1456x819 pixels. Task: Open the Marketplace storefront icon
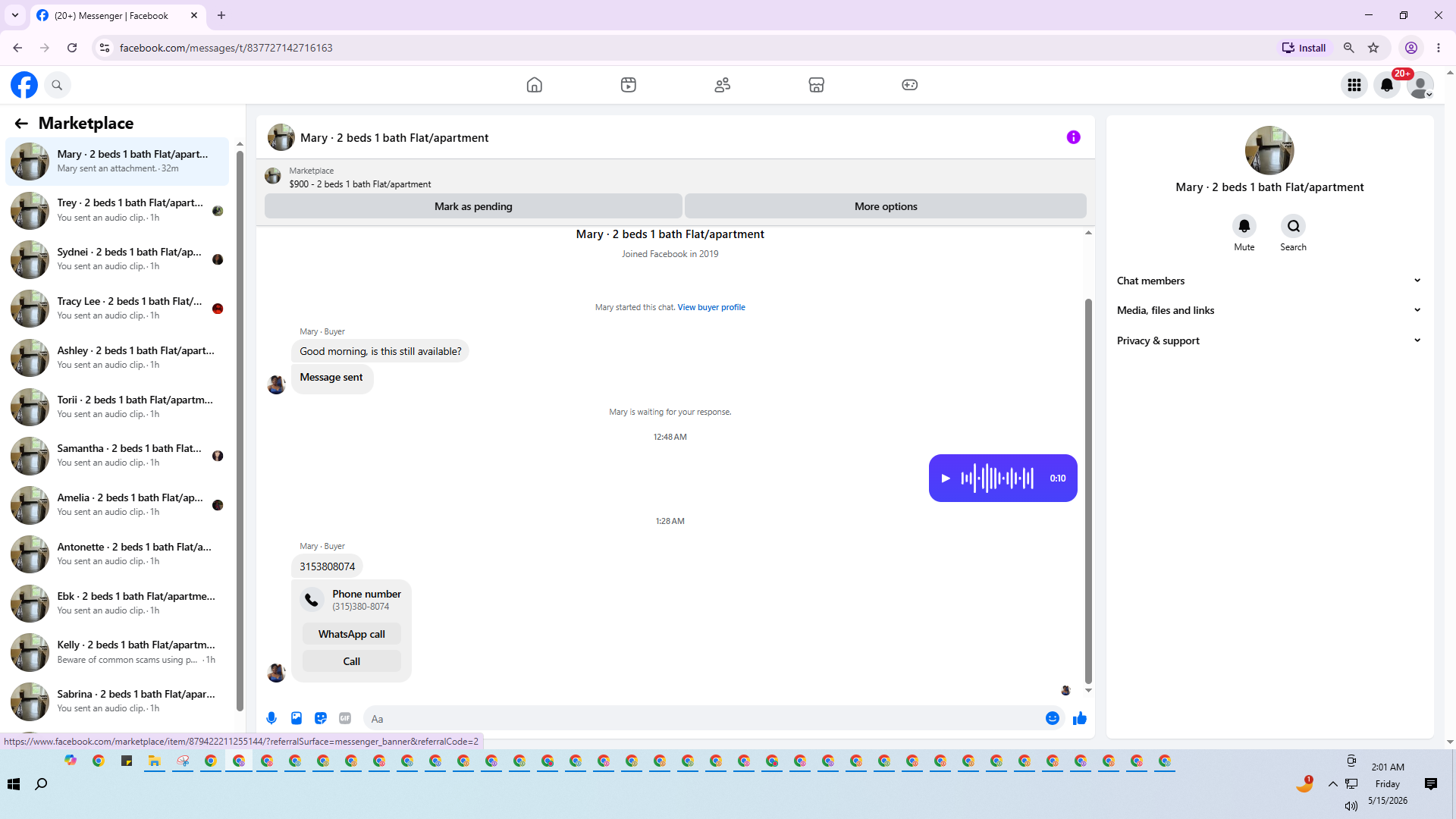(x=817, y=85)
